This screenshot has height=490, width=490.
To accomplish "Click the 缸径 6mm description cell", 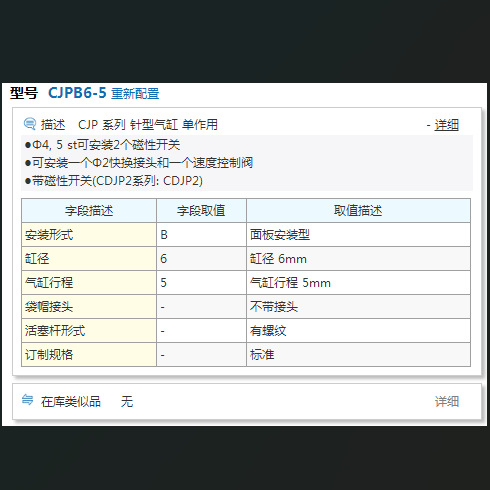I will (358, 259).
